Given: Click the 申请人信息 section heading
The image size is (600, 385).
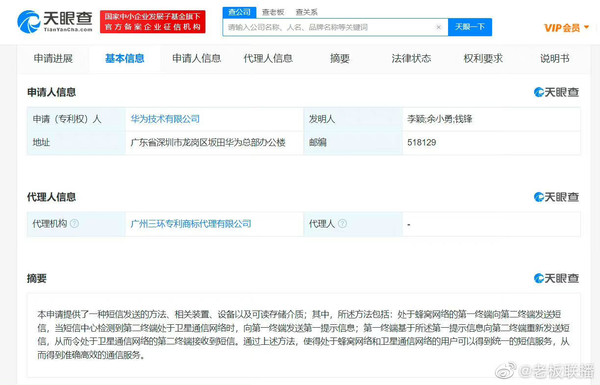Looking at the screenshot, I should click(x=51, y=92).
